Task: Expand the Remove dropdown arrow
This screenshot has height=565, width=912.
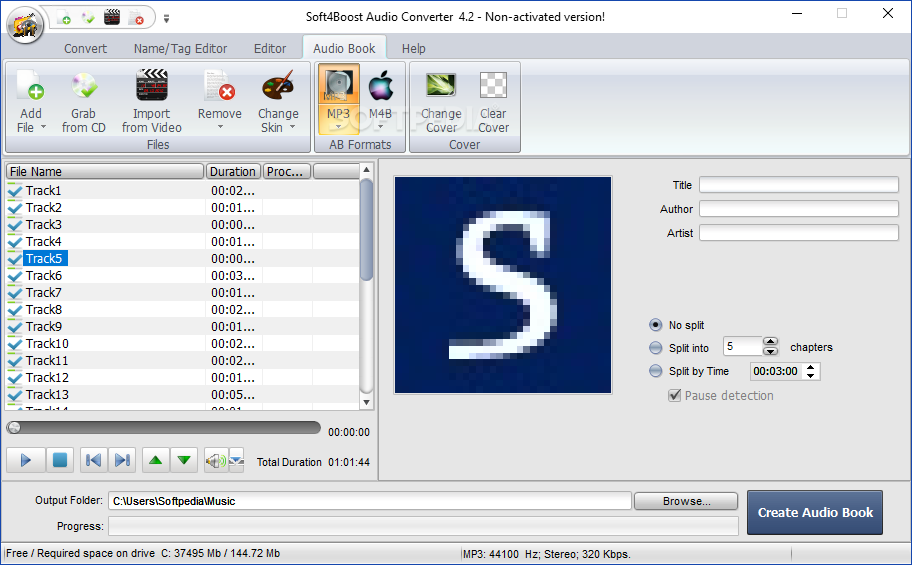Action: [220, 127]
